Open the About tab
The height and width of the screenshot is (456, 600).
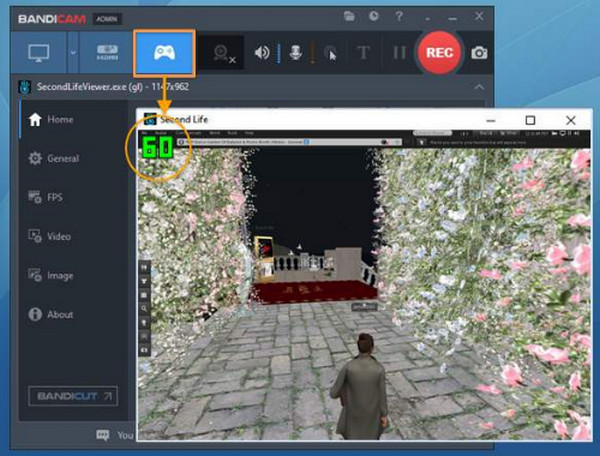[x=51, y=314]
